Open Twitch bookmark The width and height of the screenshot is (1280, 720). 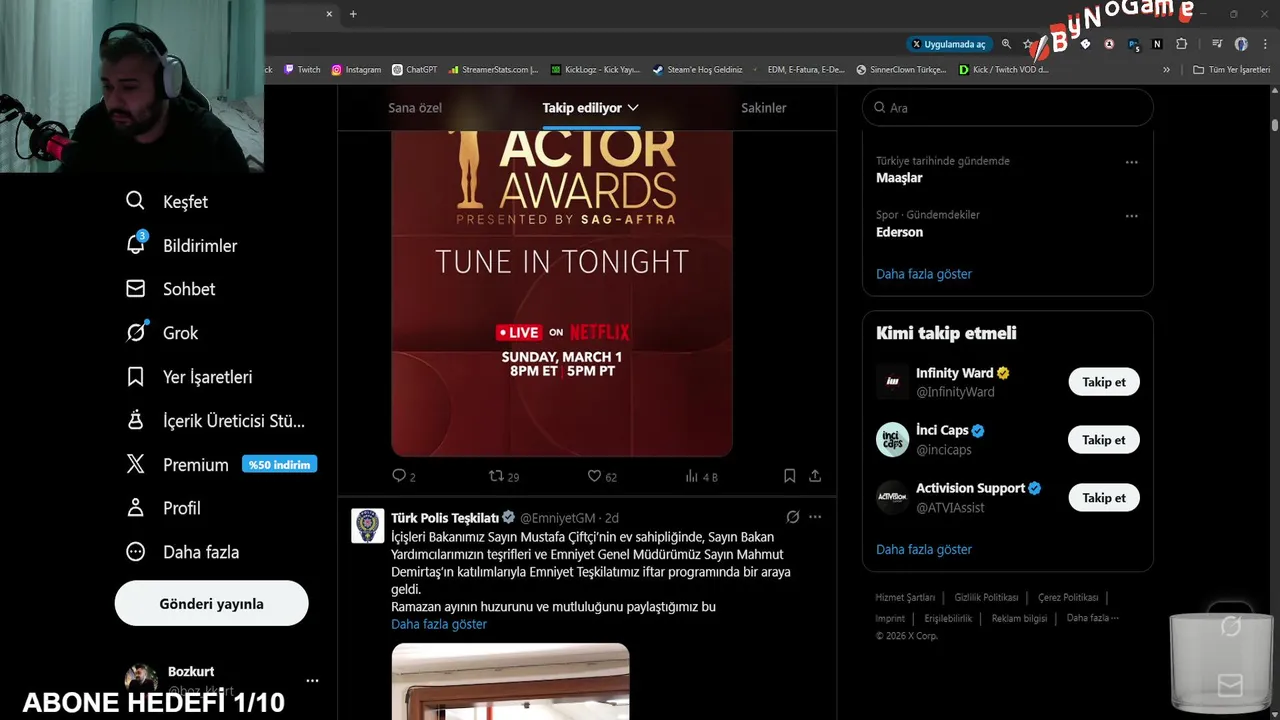click(303, 70)
